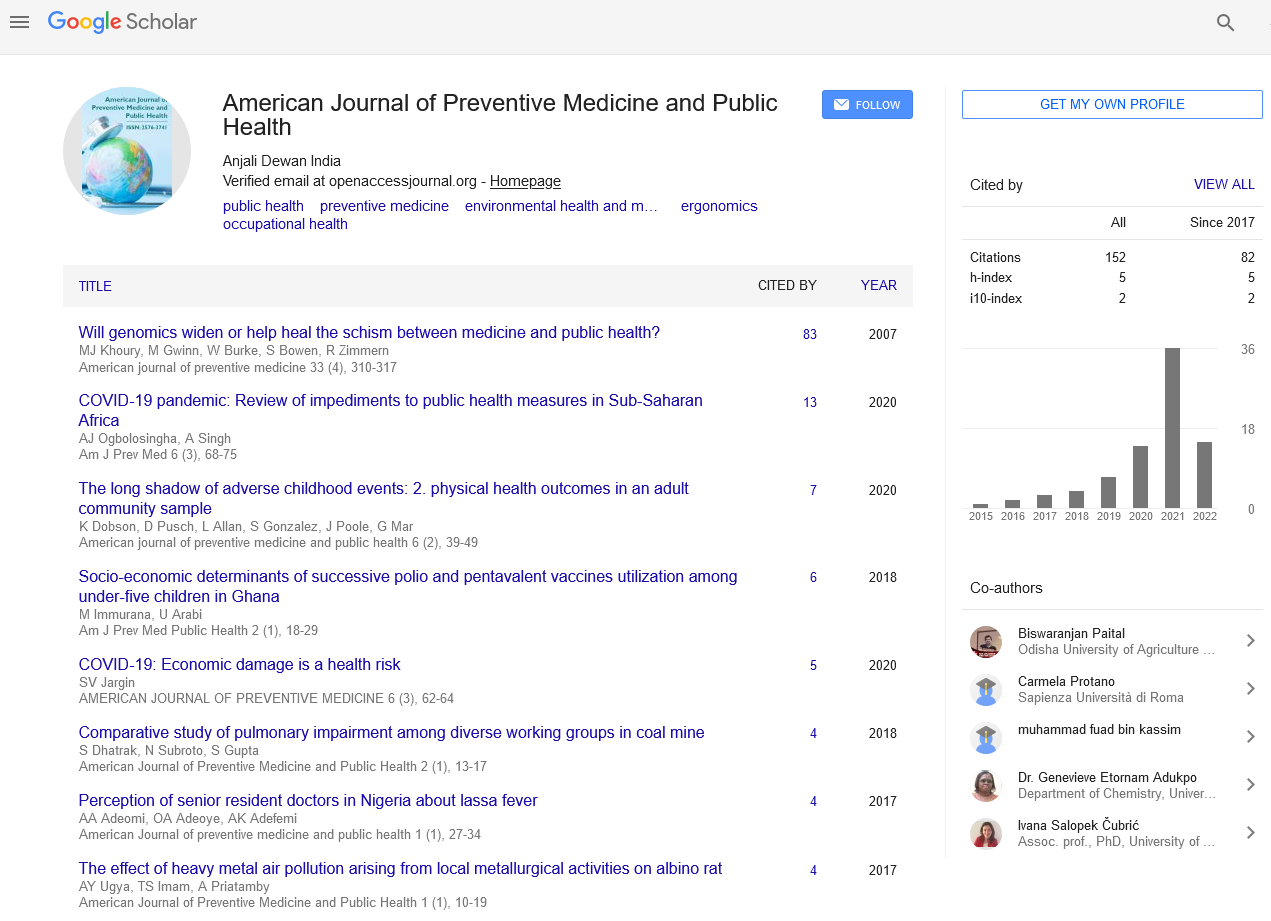Open View All citations link

(x=1223, y=185)
